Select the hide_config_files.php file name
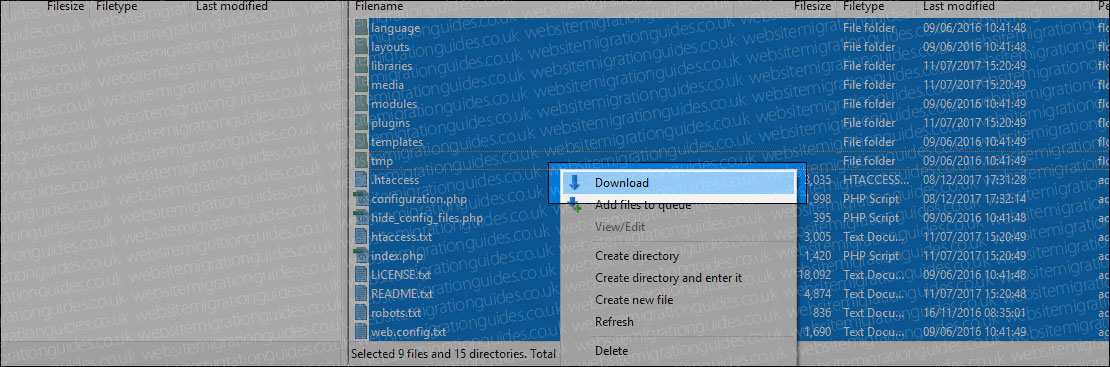Screen dimensions: 1110x367 427,218
